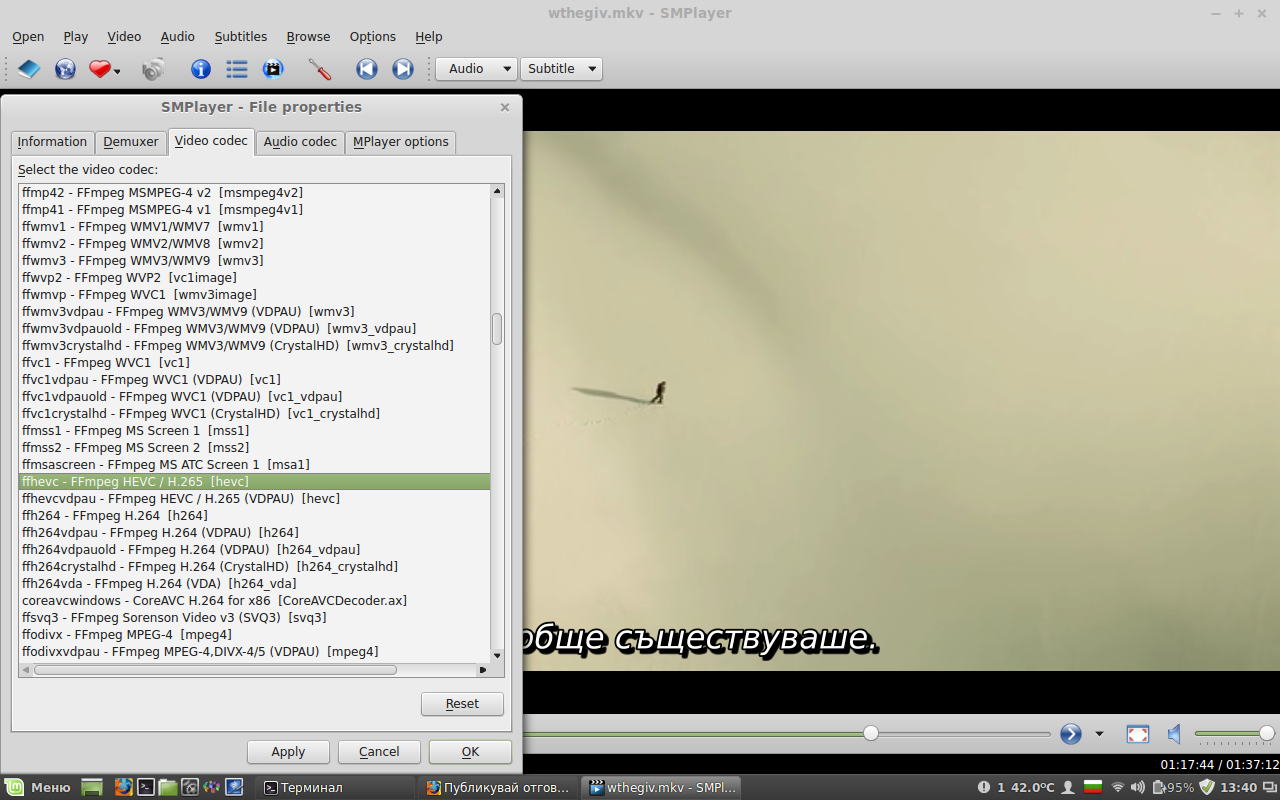1280x800 pixels.
Task: Select ffwmv3 - FFmpeg WMV3/WMV9 codec
Action: click(x=254, y=261)
